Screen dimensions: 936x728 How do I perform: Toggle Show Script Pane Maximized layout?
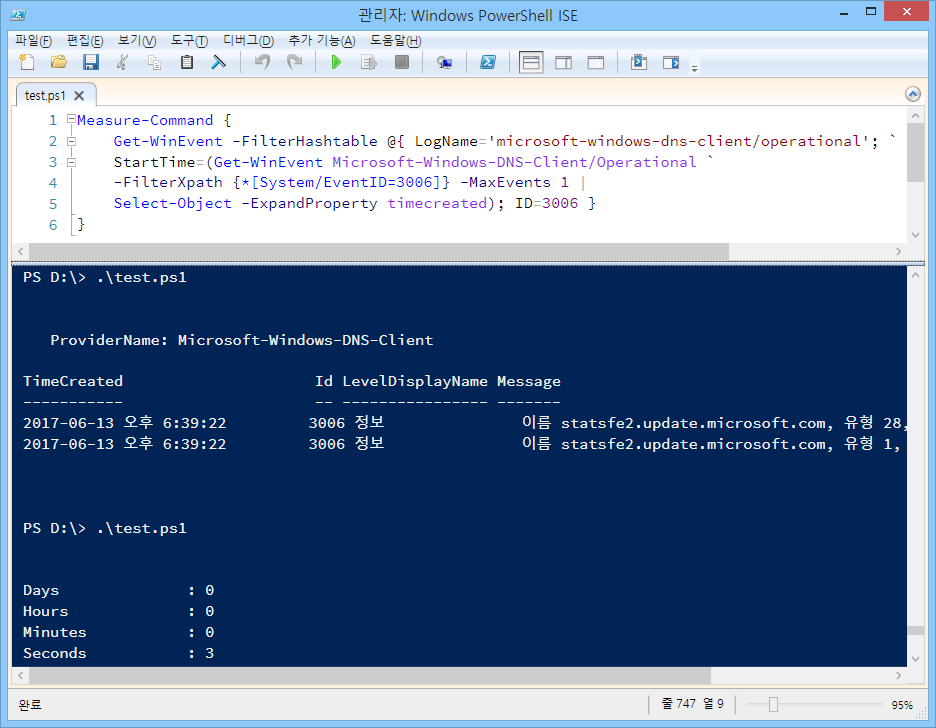coord(594,62)
